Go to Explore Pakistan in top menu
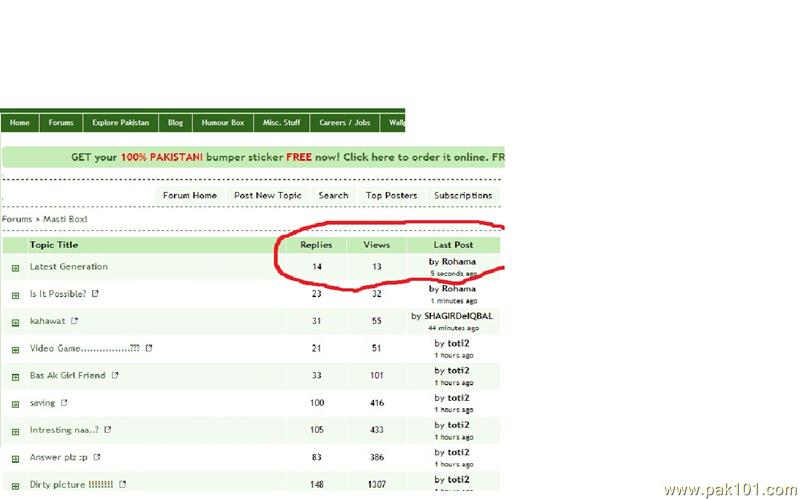The image size is (800, 500). (120, 122)
